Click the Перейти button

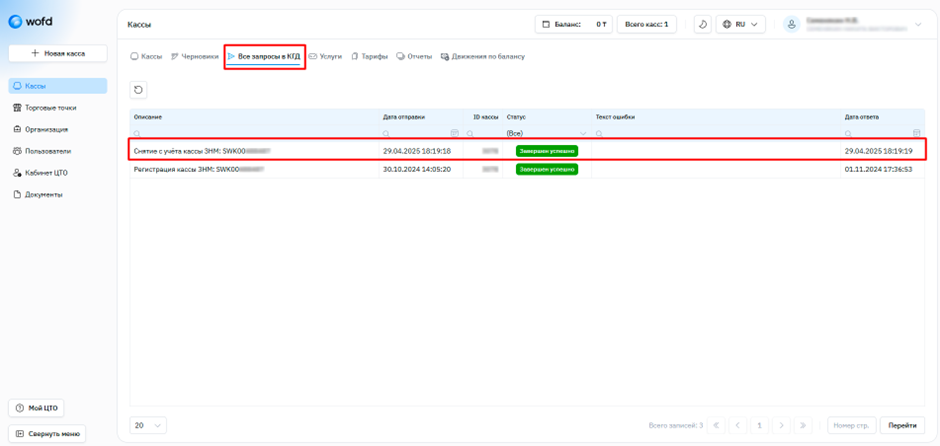[902, 425]
